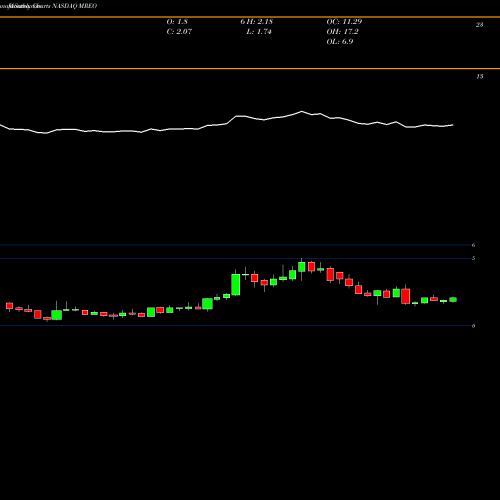The image size is (500, 500).
Task: Click the 23 price axis label
Action: (x=479, y=25)
